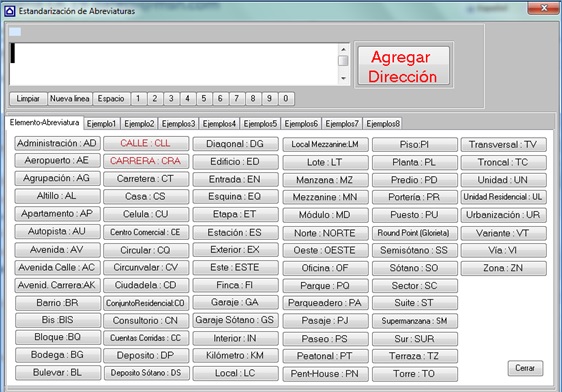Switch to the Ejemplos3 tab
Viewport: 562px width, 392px height.
click(178, 124)
